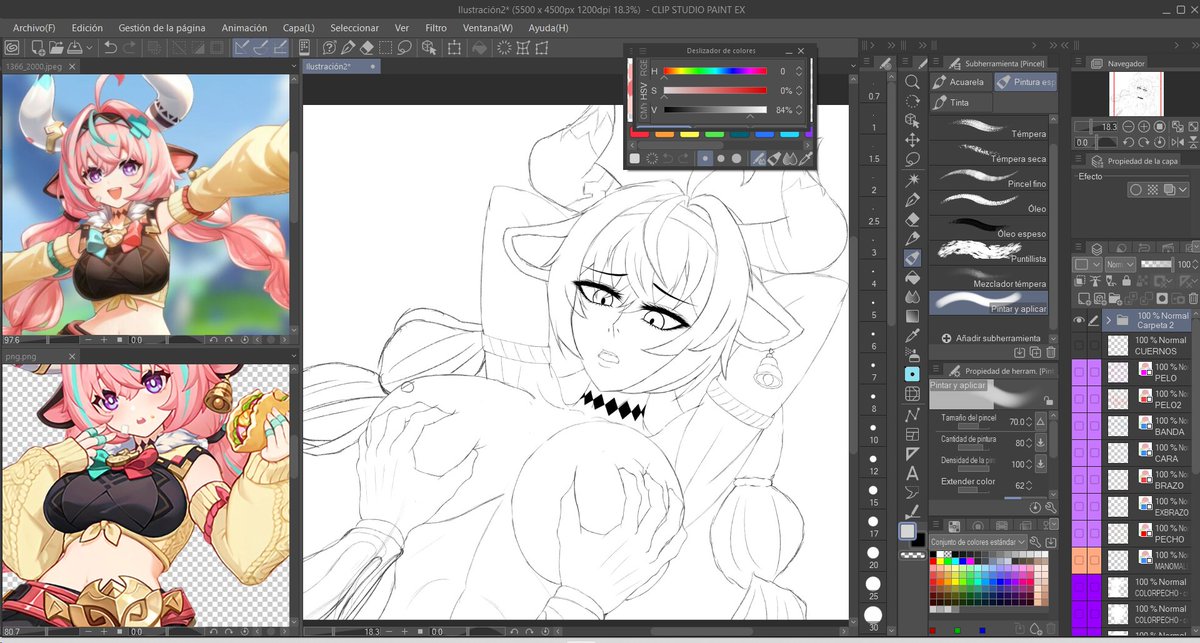Select the Témpera brush
Viewport: 1200px width, 643px height.
989,128
